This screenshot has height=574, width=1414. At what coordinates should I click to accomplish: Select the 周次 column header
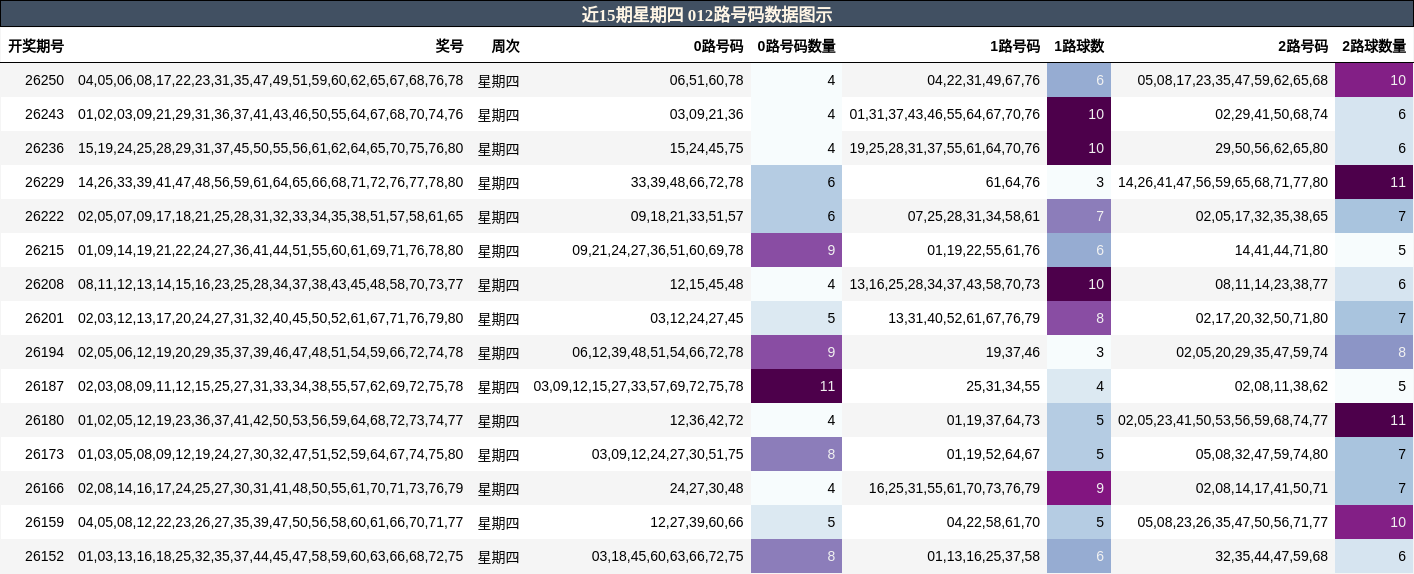click(x=506, y=46)
